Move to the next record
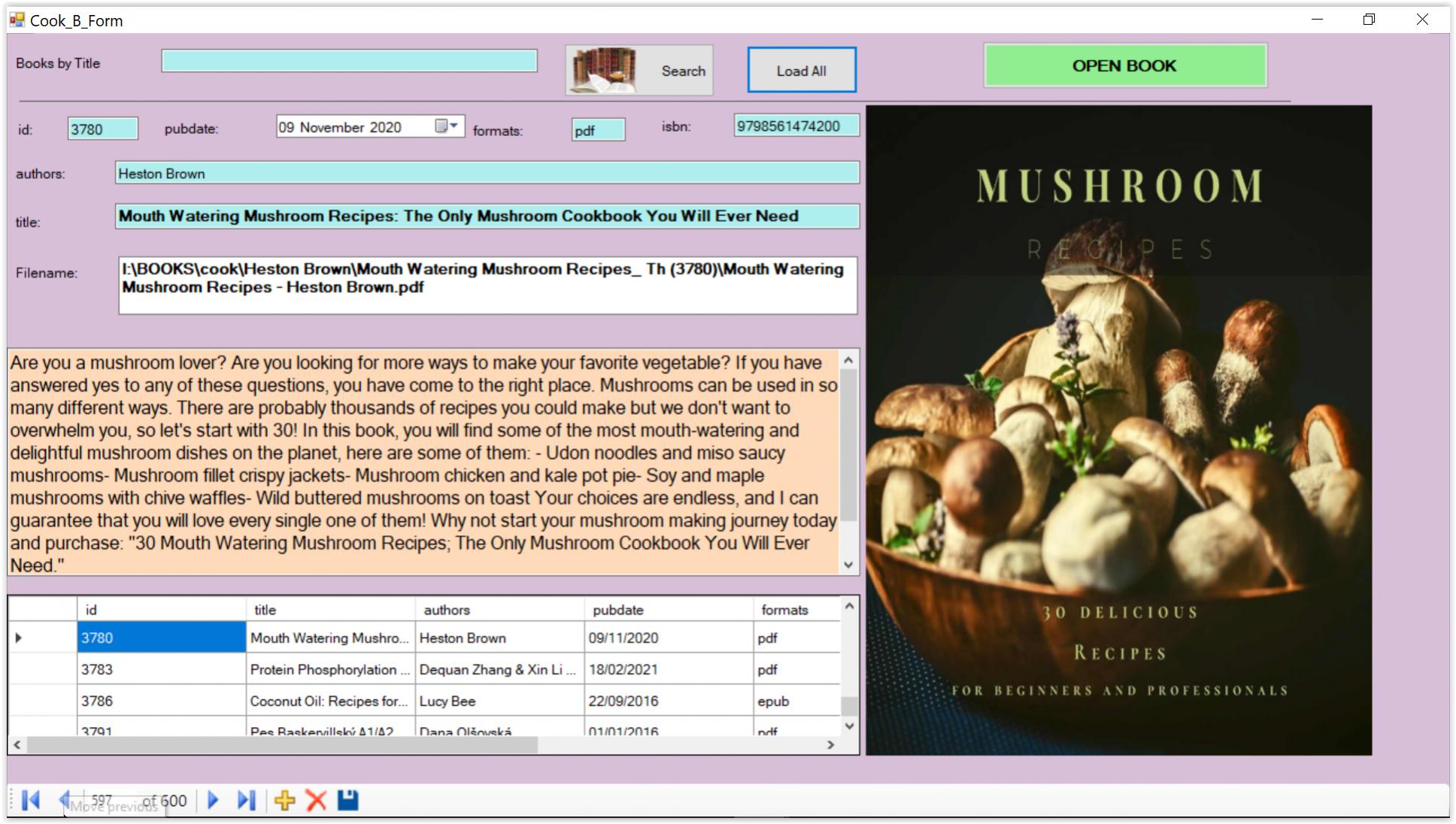Screen dimensions: 1456x824 pyautogui.click(x=213, y=800)
